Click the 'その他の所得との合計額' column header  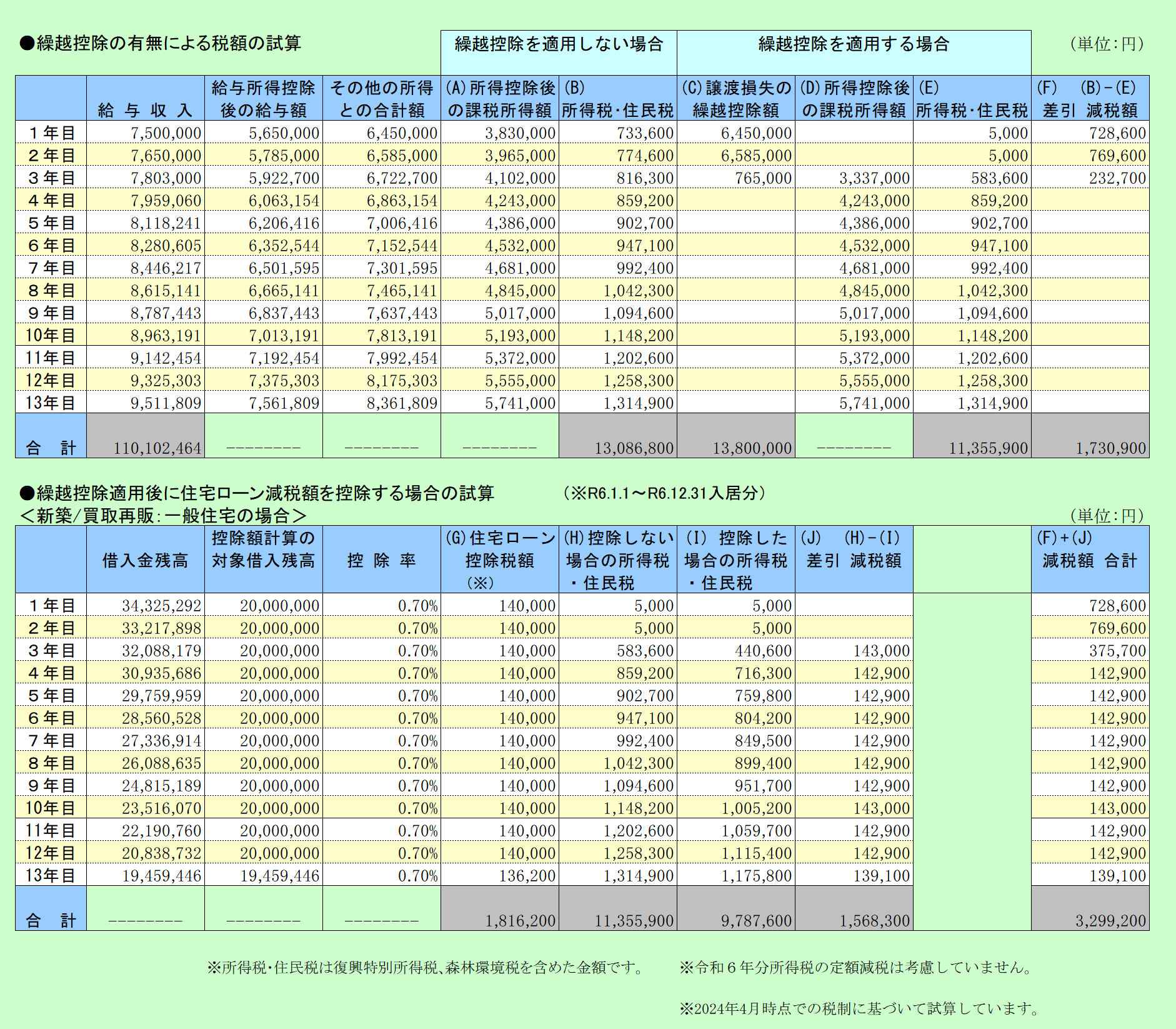(x=381, y=99)
